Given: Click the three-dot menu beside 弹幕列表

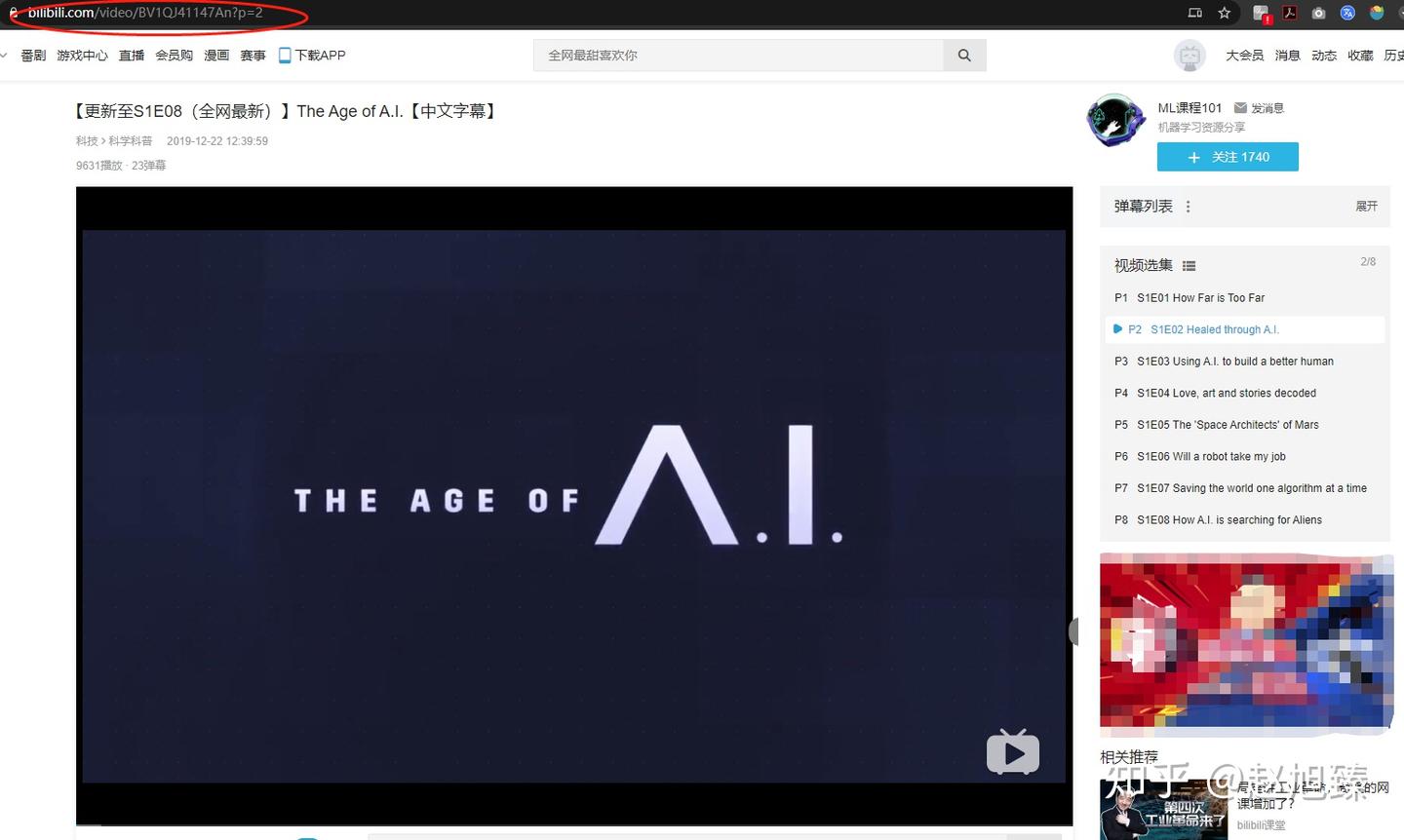Looking at the screenshot, I should [1188, 207].
